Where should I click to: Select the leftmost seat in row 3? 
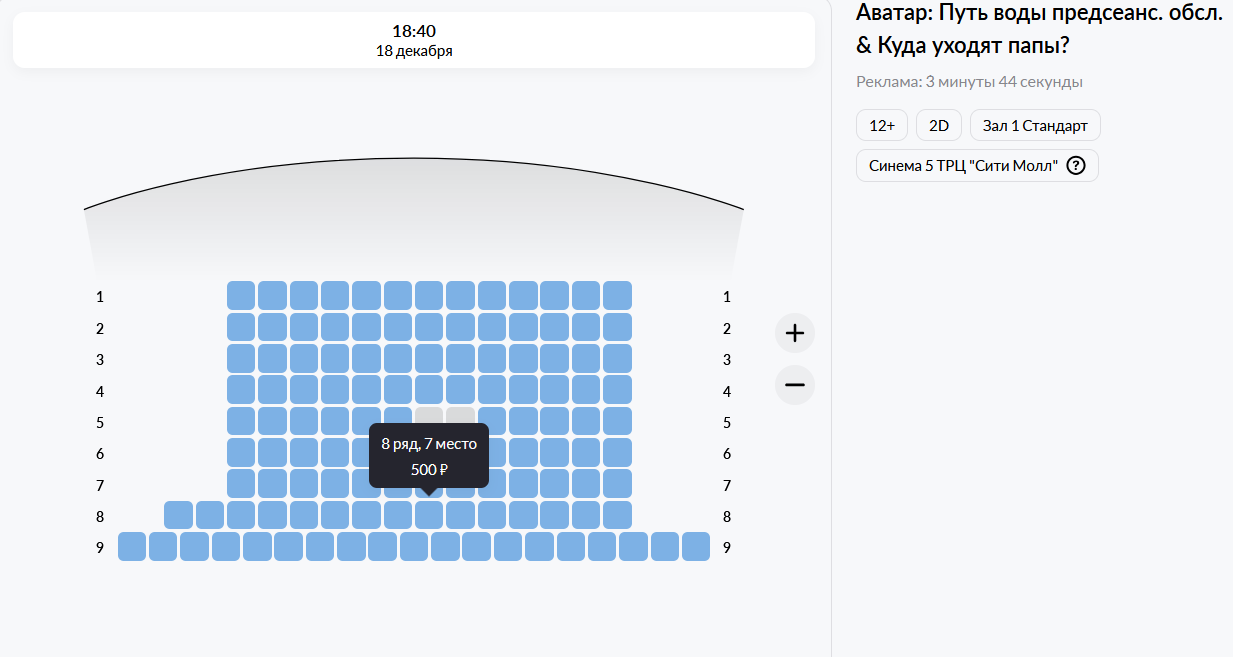(x=241, y=359)
